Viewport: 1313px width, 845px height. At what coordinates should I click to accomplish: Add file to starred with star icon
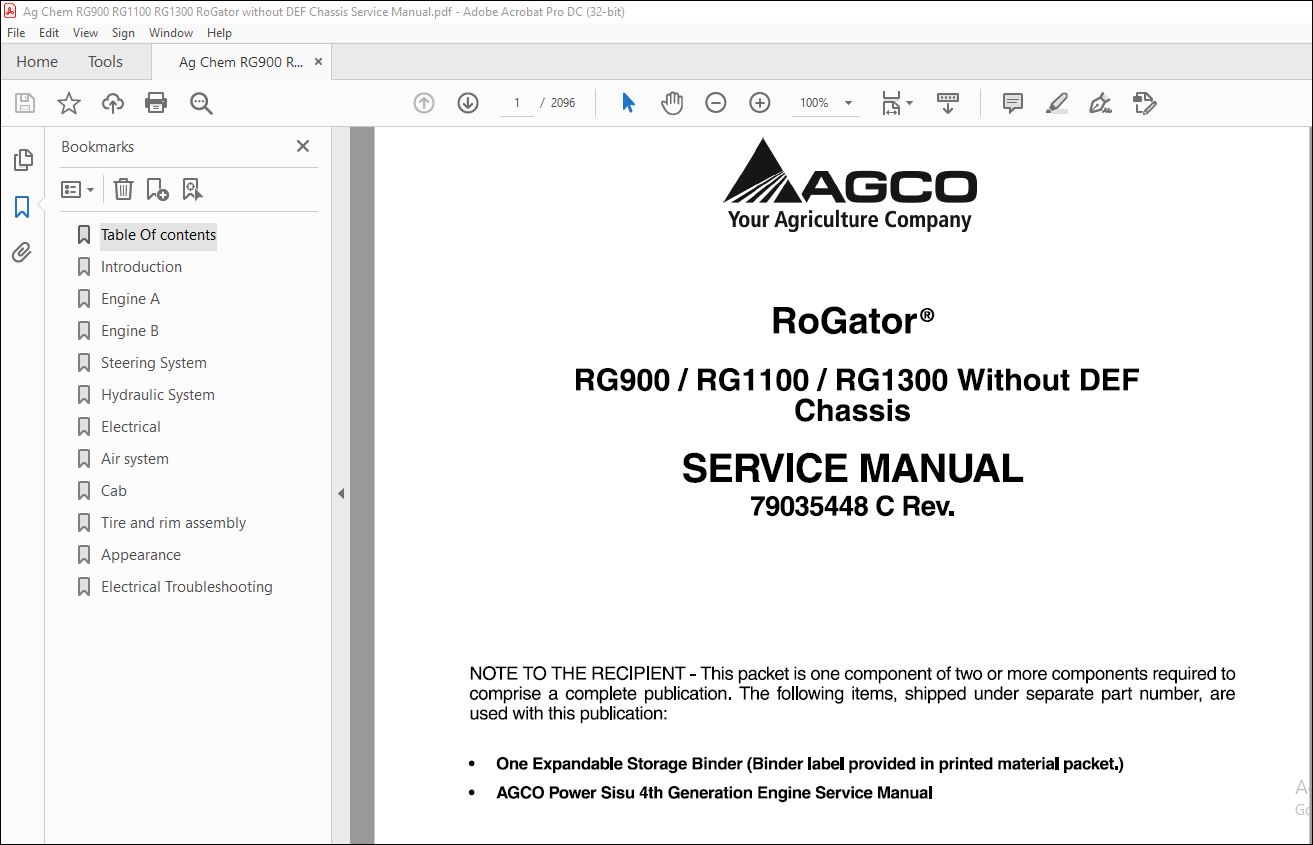(x=69, y=103)
